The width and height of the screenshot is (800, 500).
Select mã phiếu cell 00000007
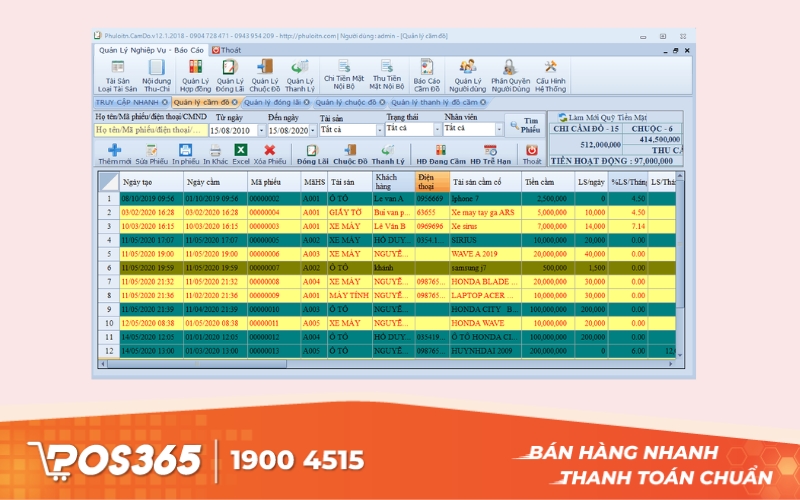pyautogui.click(x=274, y=268)
